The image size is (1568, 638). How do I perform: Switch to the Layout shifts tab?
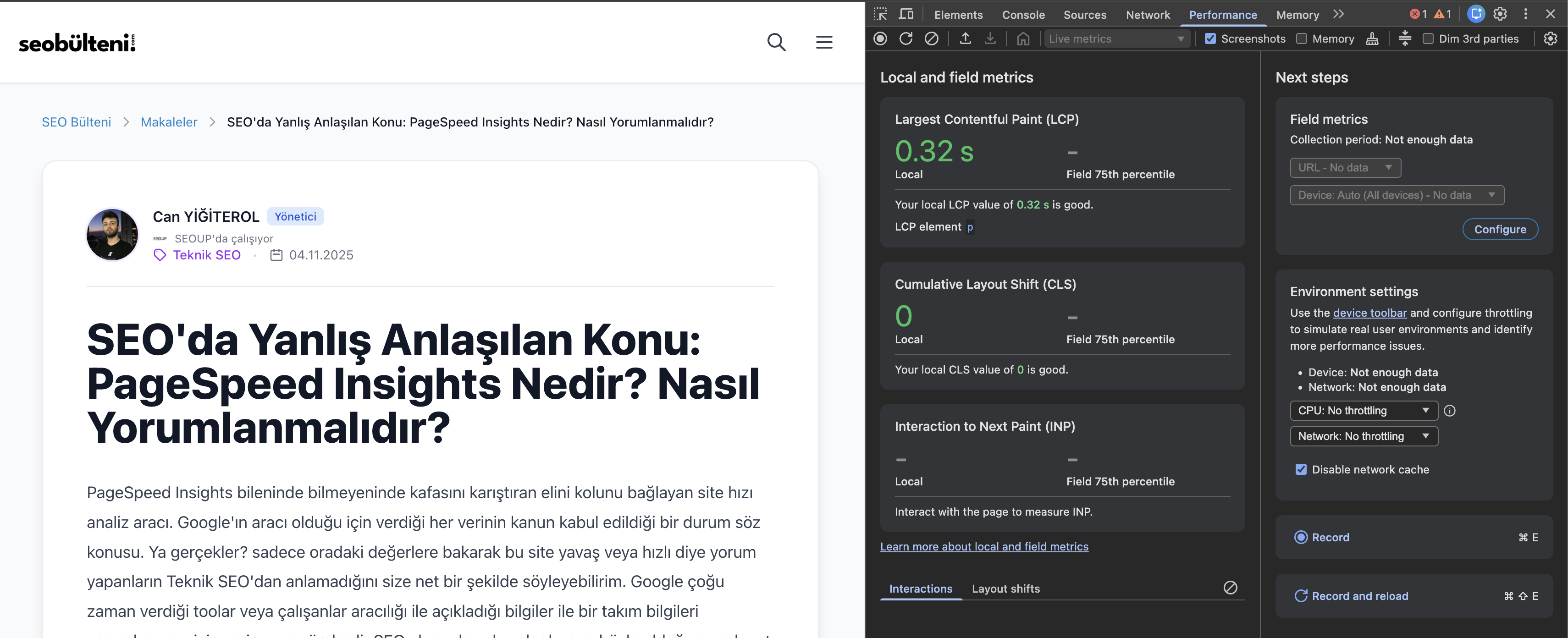(x=1005, y=588)
